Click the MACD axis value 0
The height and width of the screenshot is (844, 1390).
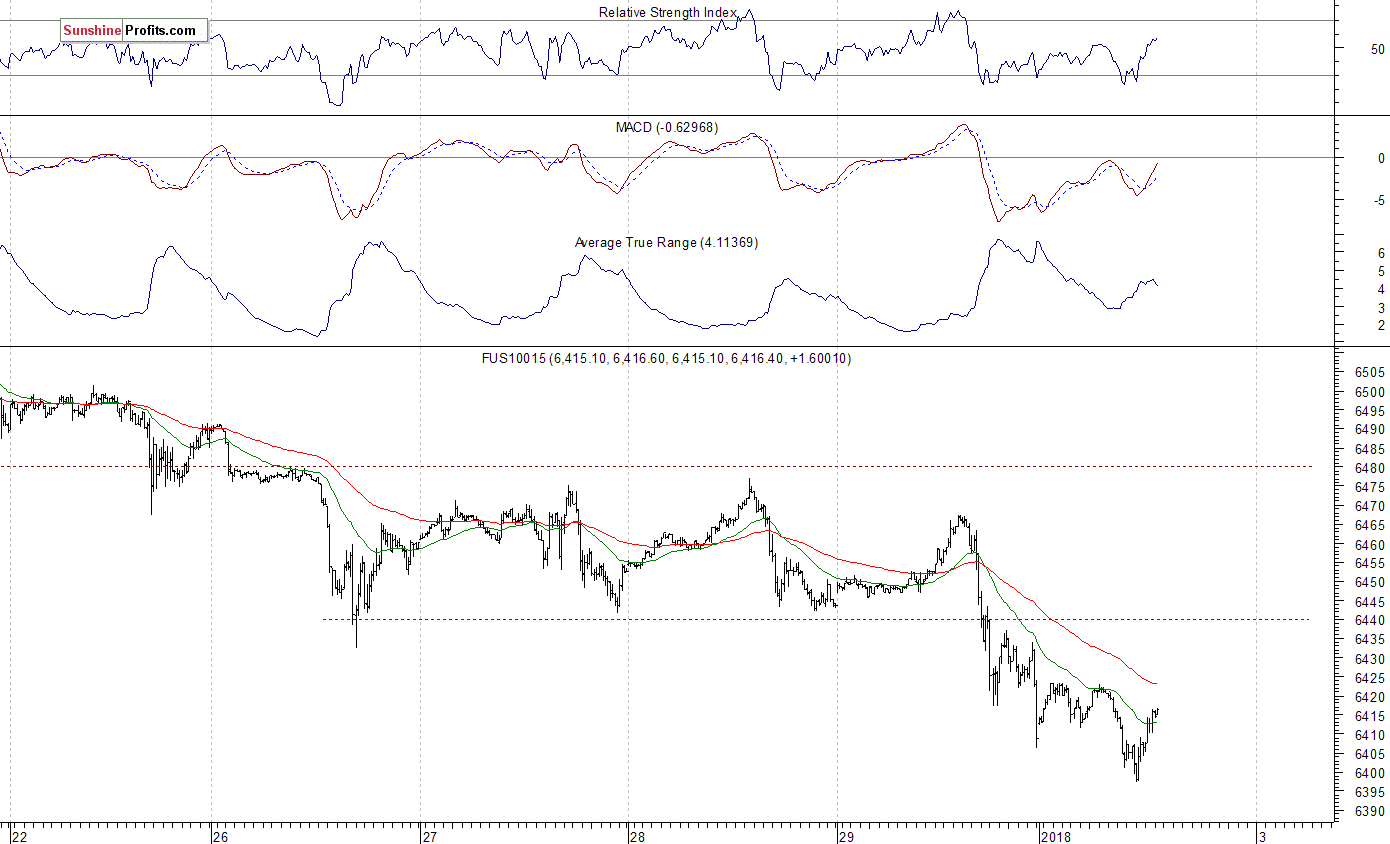pyautogui.click(x=1381, y=158)
